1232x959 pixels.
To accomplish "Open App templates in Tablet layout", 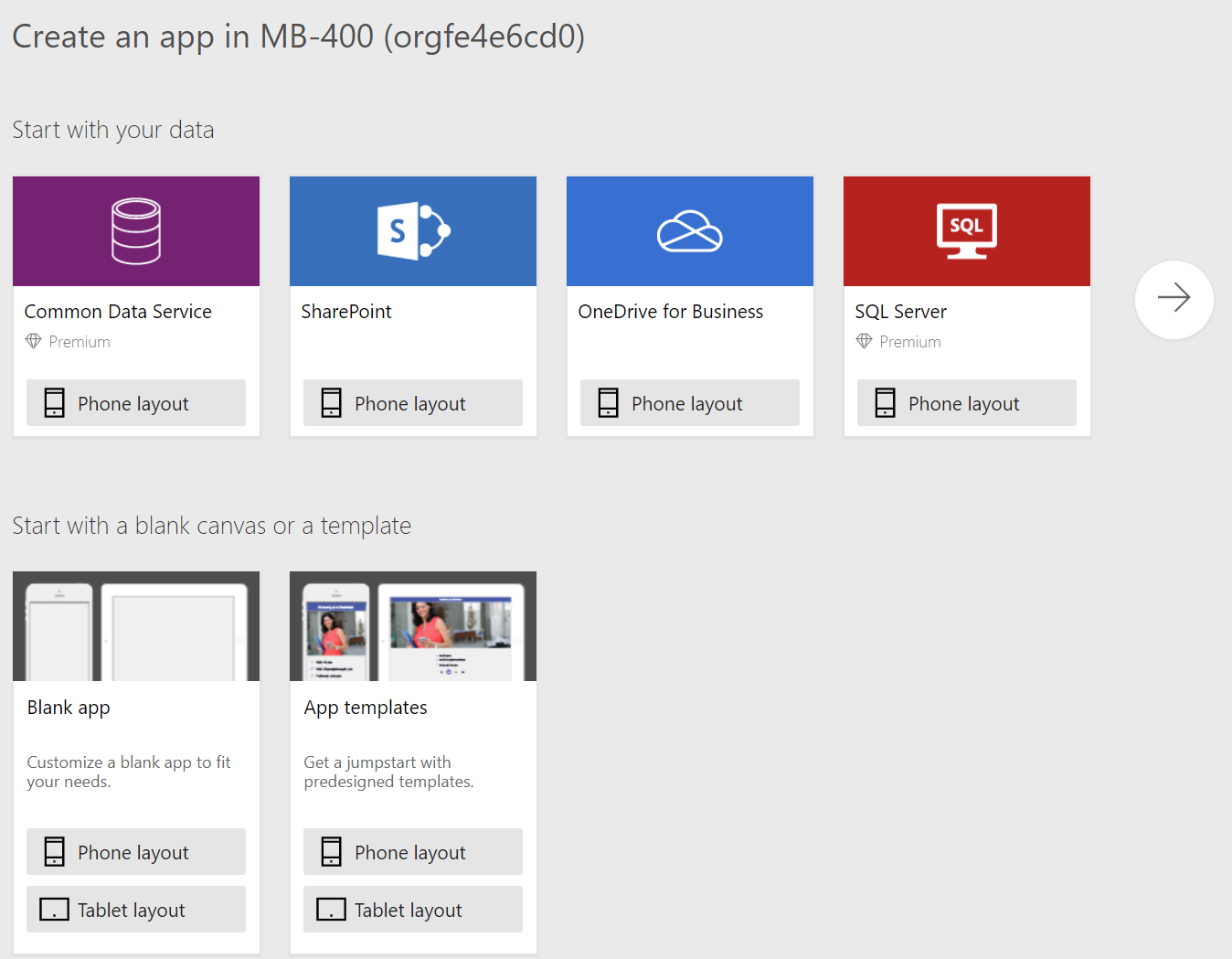I will click(x=413, y=910).
